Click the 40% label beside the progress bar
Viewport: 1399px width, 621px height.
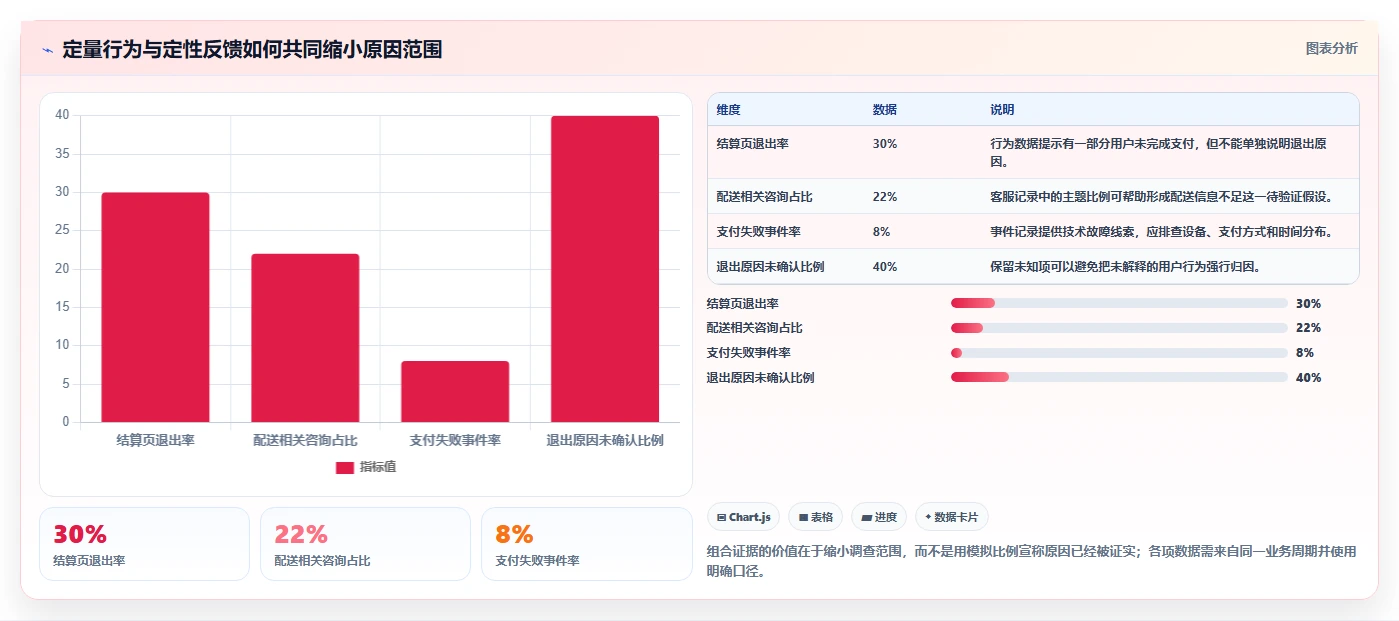[1308, 378]
